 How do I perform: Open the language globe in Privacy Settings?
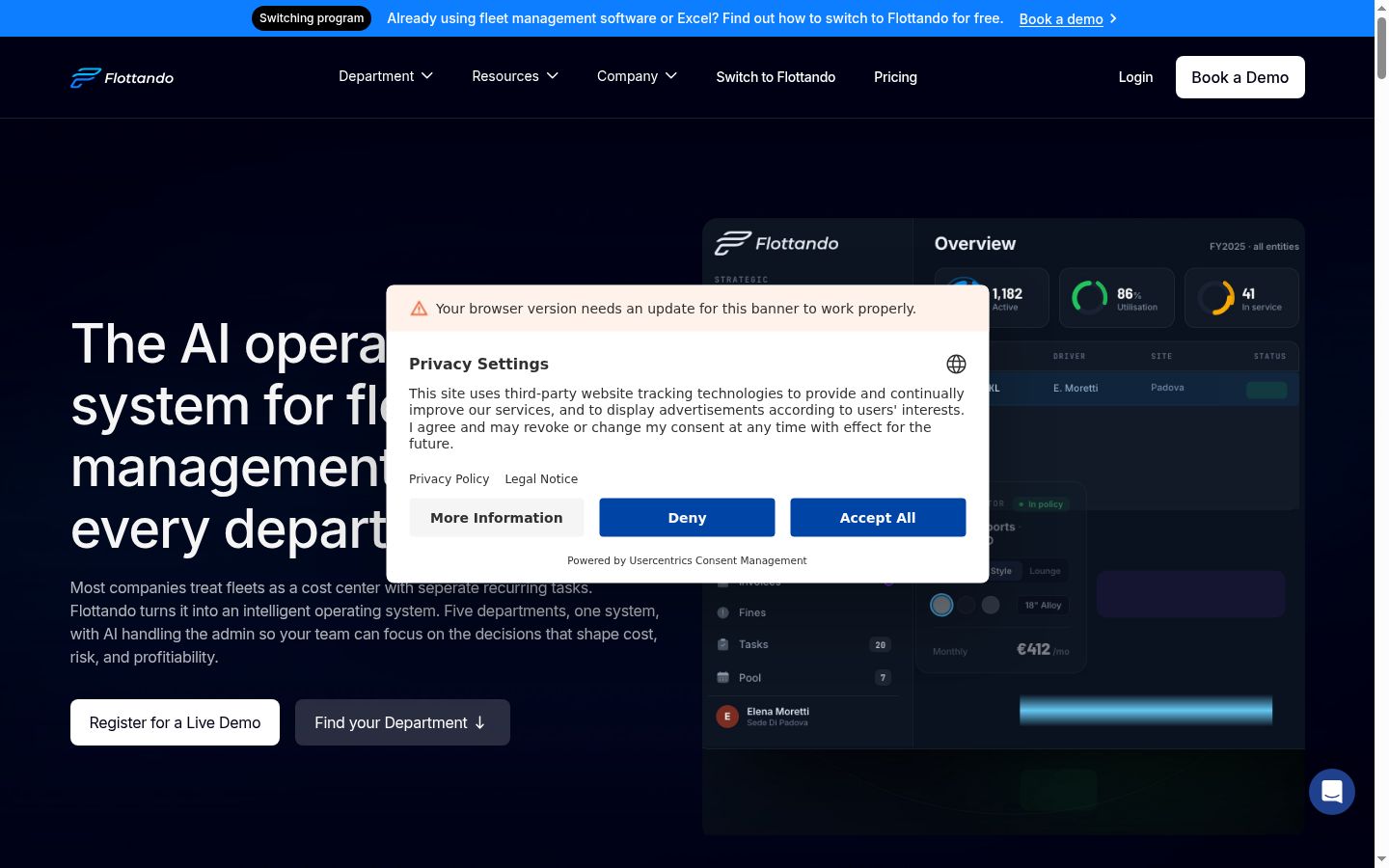pyautogui.click(x=956, y=364)
